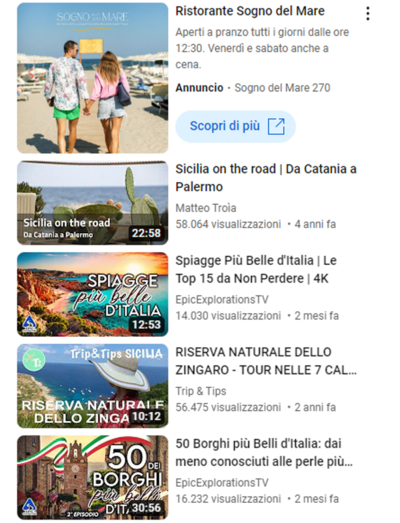Click the Sogno del Mare 270 advertiser name
Screen dimensions: 400x523
tap(282, 88)
